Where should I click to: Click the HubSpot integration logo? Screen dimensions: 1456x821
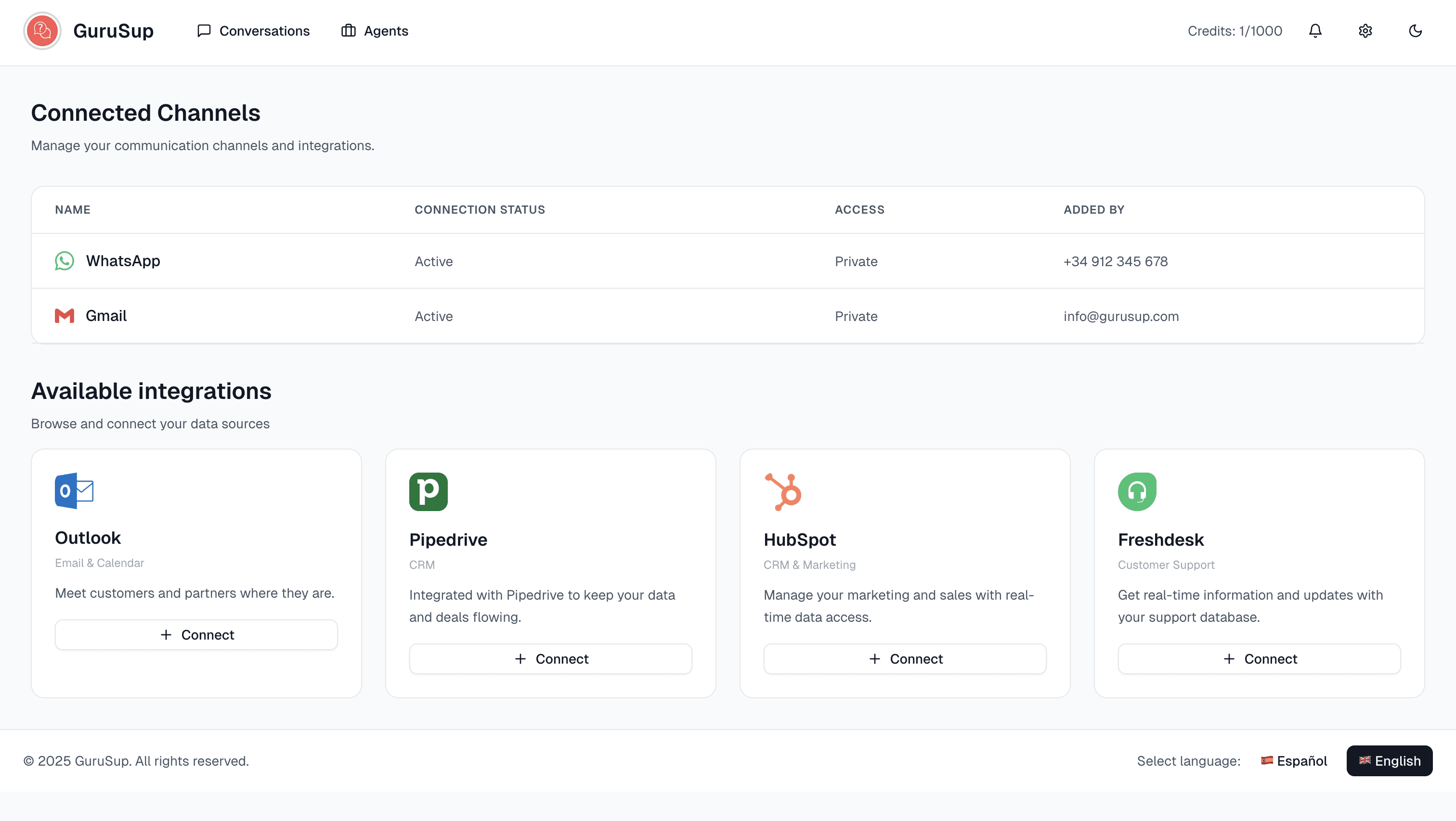[x=783, y=491]
